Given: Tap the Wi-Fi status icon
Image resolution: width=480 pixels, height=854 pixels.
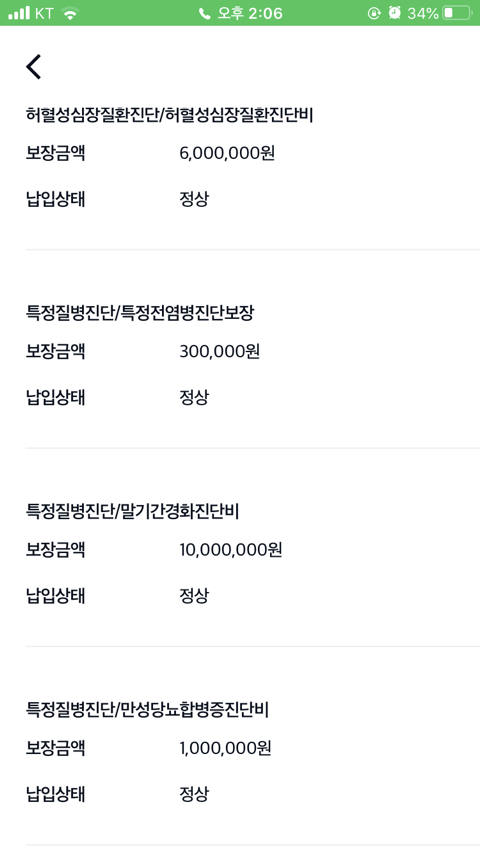Looking at the screenshot, I should (70, 13).
